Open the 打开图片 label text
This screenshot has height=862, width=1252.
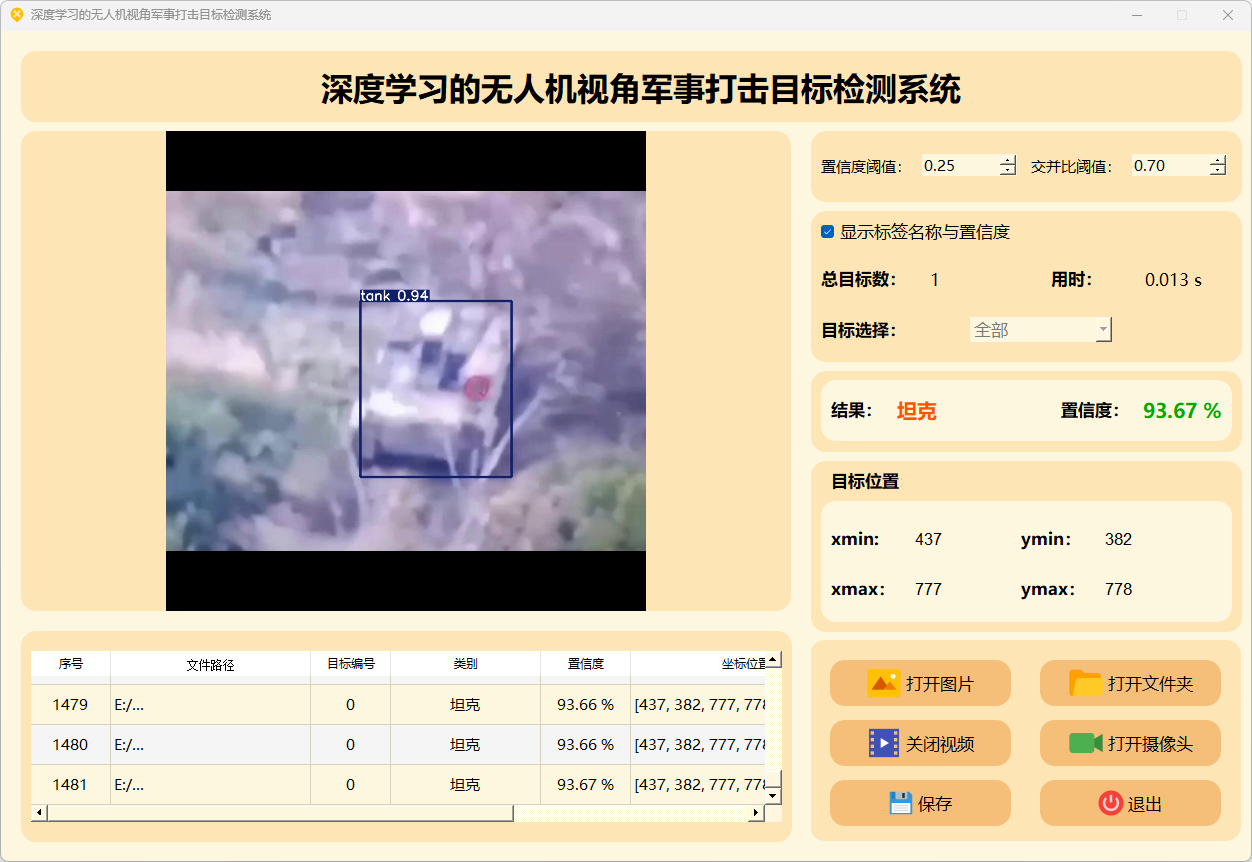click(940, 685)
